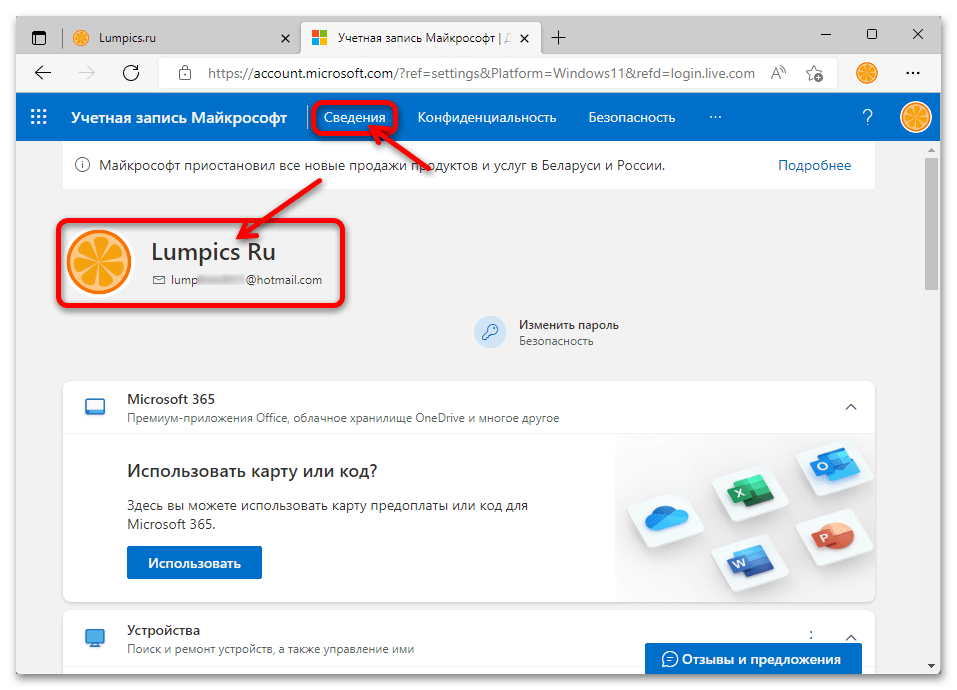Select the Учетная запись Майкрософт browser tab

[421, 38]
